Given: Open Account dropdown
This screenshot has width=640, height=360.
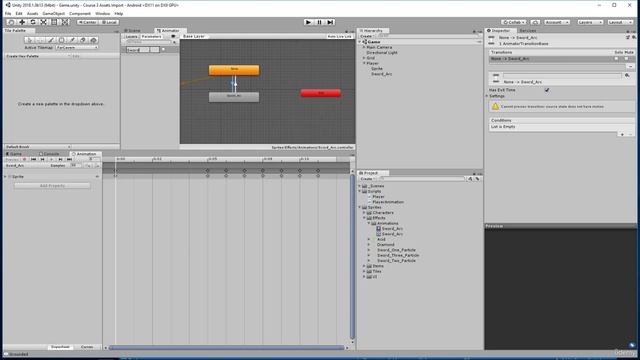Looking at the screenshot, I should coord(557,22).
